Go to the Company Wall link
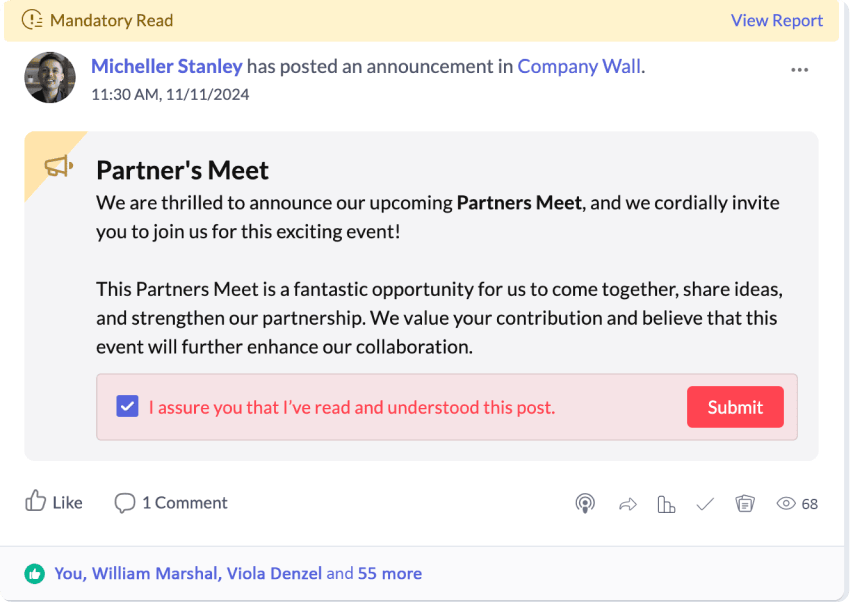The image size is (850, 602). 579,67
